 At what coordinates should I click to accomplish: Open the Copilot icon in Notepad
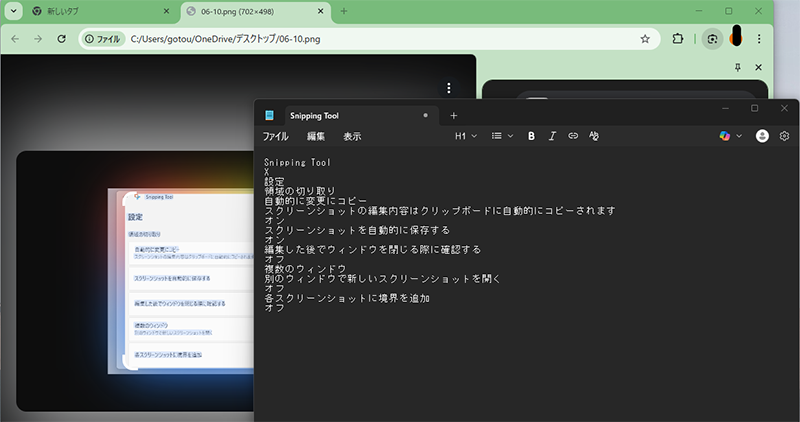tap(724, 136)
